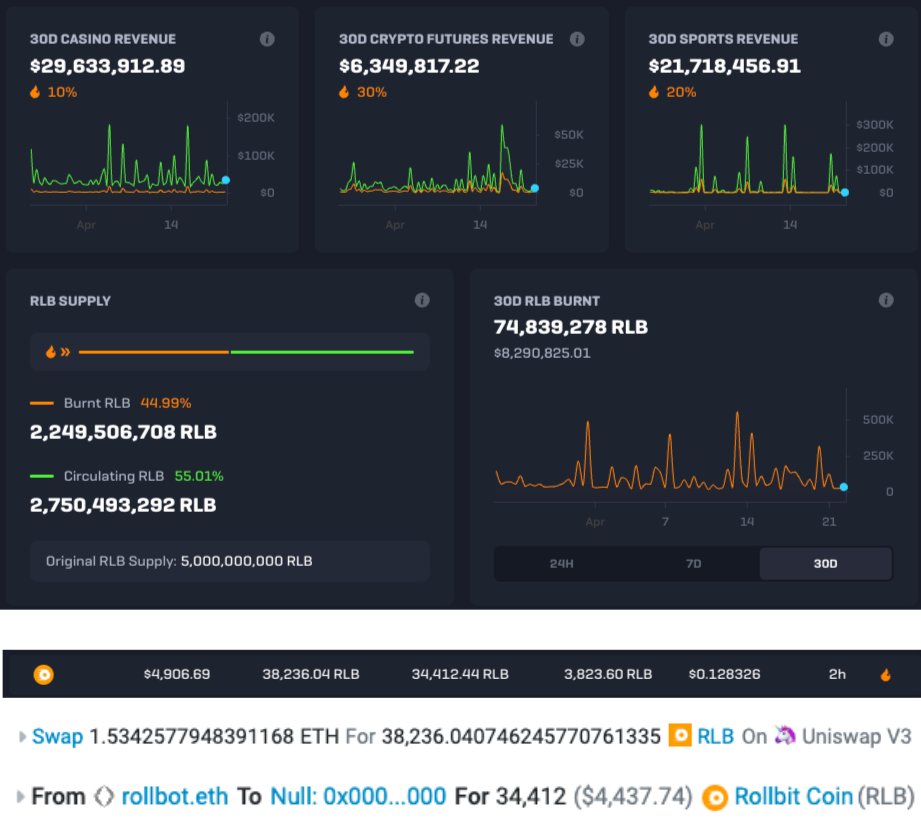The width and height of the screenshot is (921, 822).
Task: Click the $8,290,825.01 burnt dollar value
Action: 542,353
